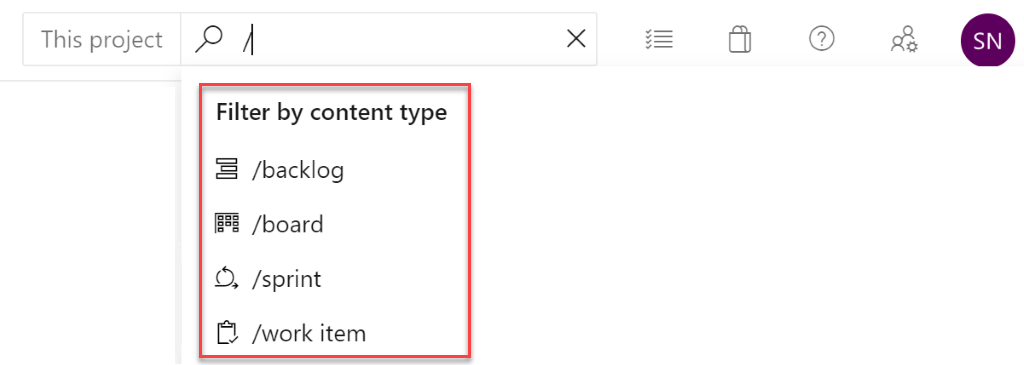Open the user settings icon
This screenshot has width=1024, height=365.
pyautogui.click(x=904, y=40)
